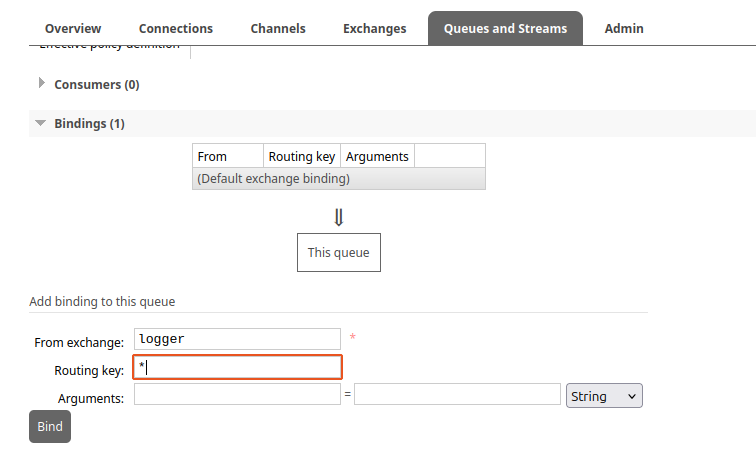Switch to the Admin tab
This screenshot has height=457, width=756.
coord(624,28)
